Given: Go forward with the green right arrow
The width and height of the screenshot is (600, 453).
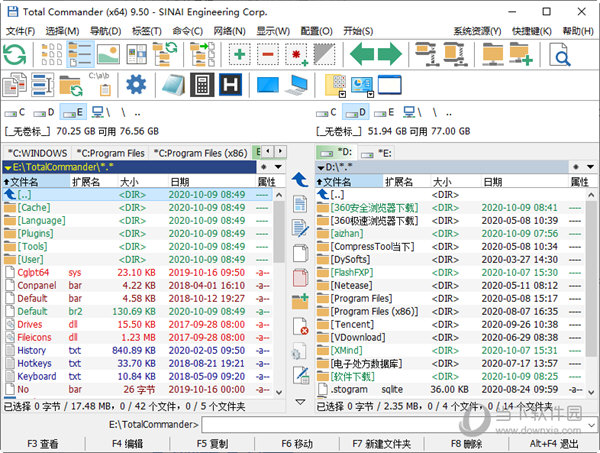Looking at the screenshot, I should click(390, 54).
